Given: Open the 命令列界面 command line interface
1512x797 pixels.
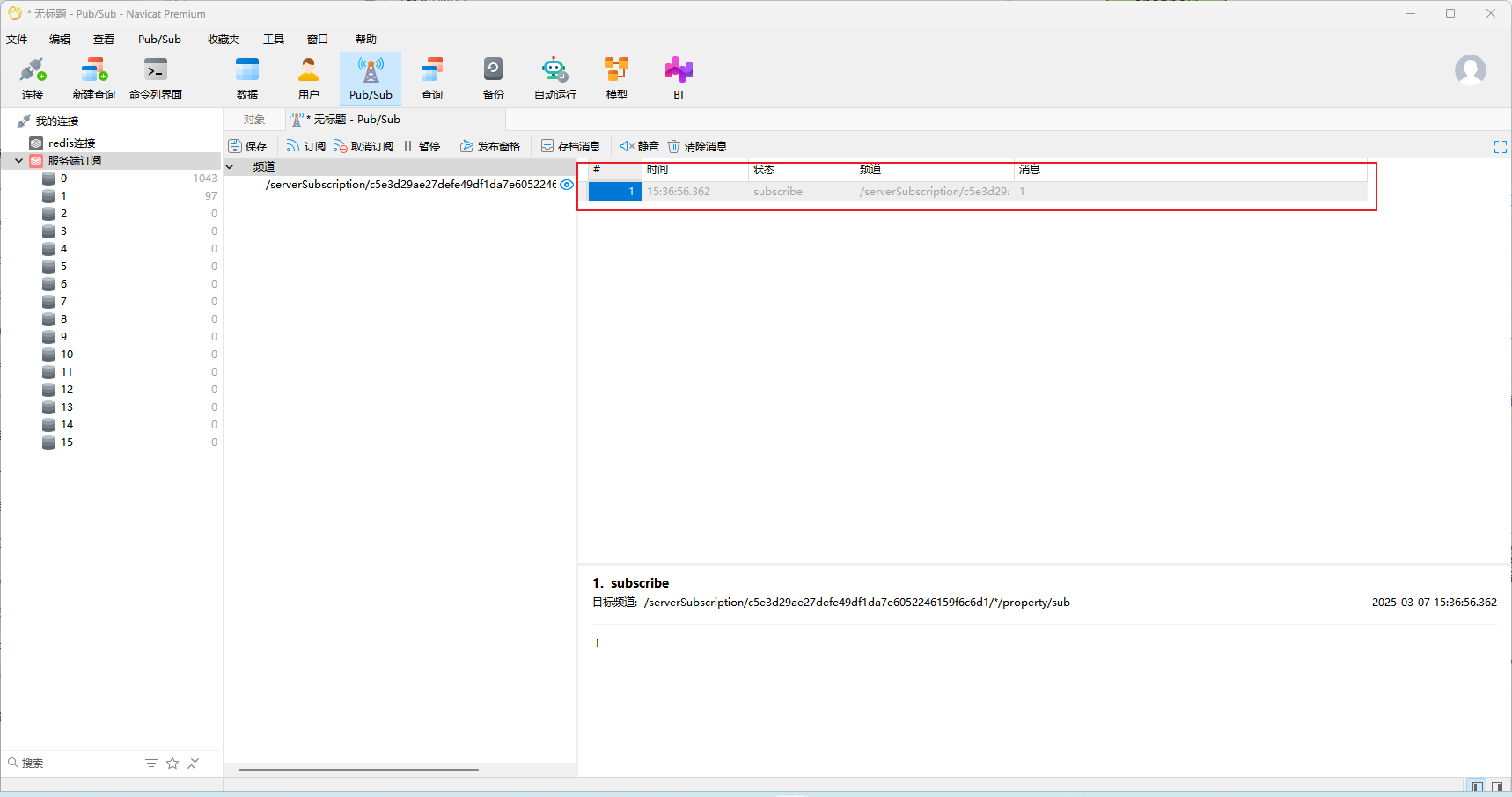Looking at the screenshot, I should point(156,78).
